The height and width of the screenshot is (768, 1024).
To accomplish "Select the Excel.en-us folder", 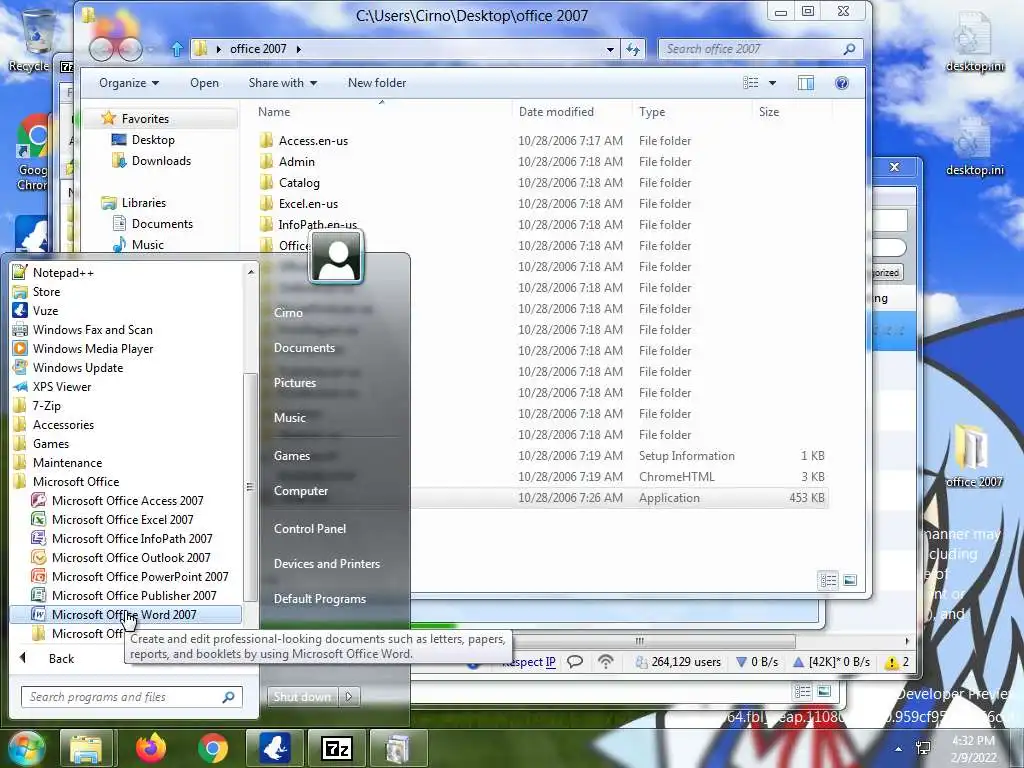I will [308, 204].
